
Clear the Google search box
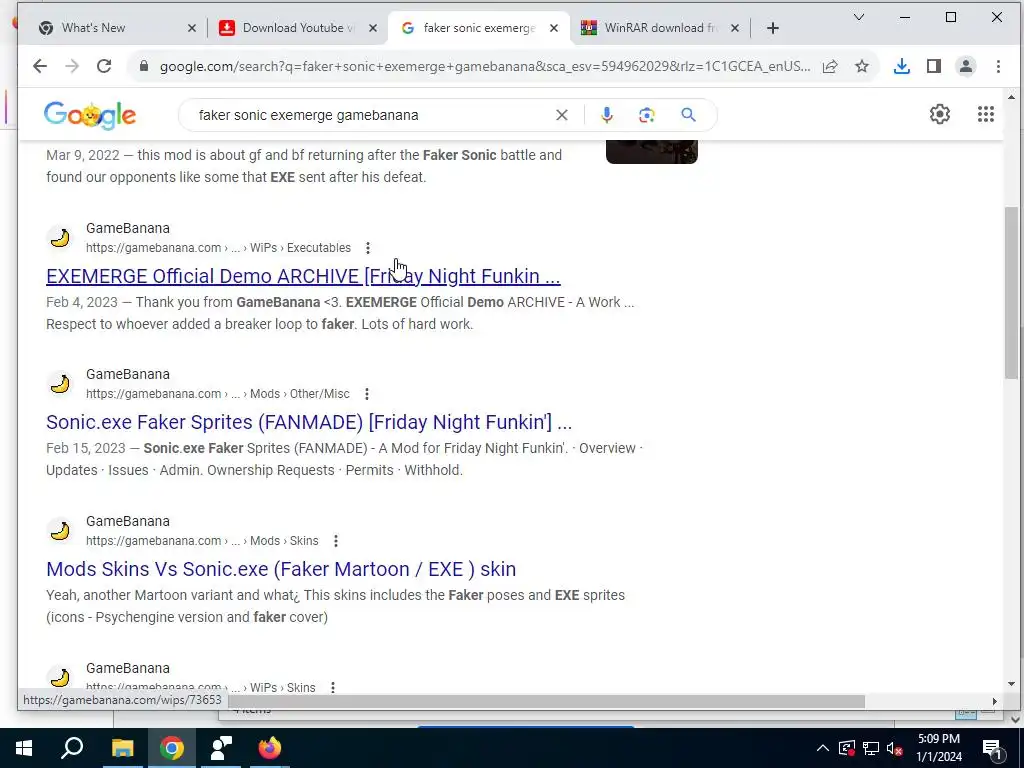point(562,115)
